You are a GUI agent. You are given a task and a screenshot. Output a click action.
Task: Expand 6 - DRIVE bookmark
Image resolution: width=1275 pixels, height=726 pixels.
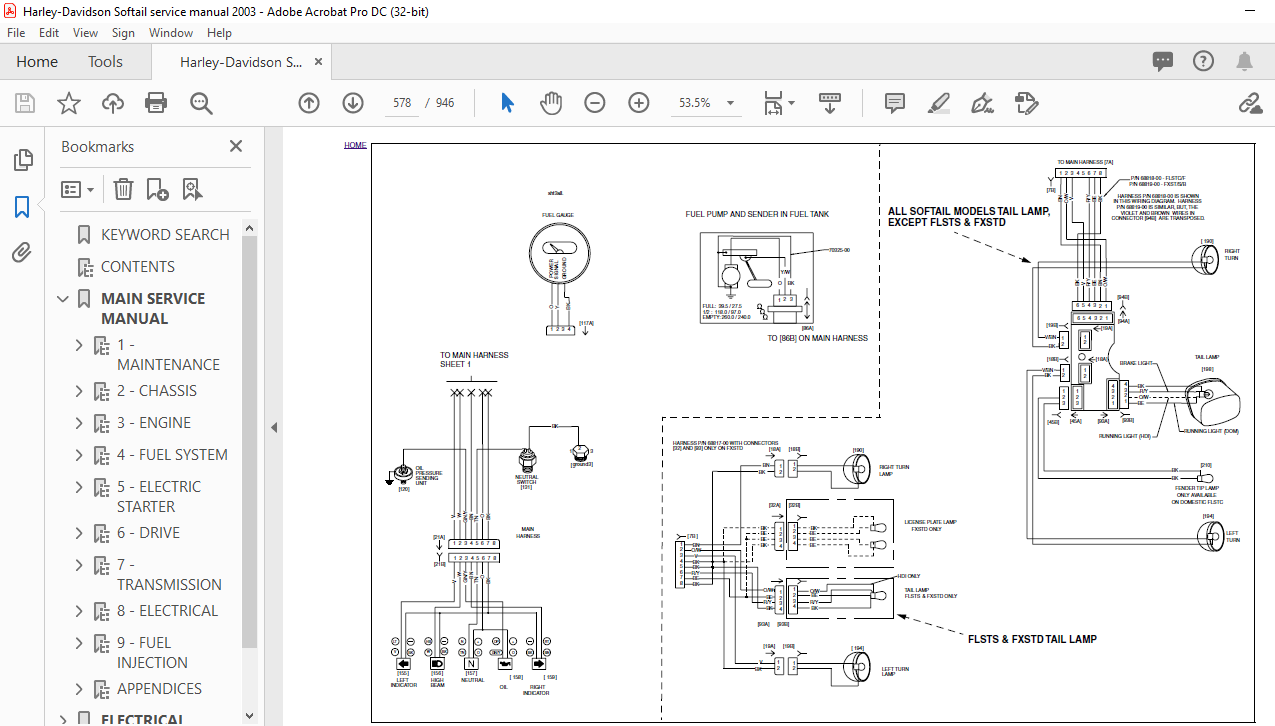coord(79,533)
